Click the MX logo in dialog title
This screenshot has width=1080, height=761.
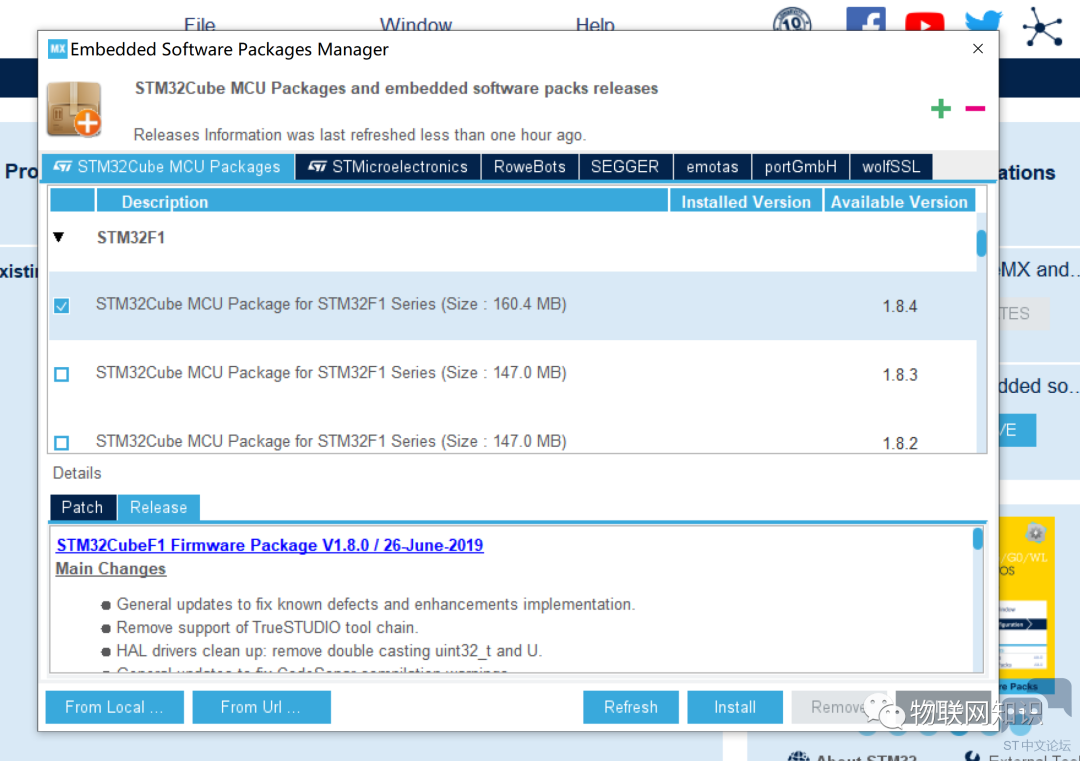coord(58,49)
